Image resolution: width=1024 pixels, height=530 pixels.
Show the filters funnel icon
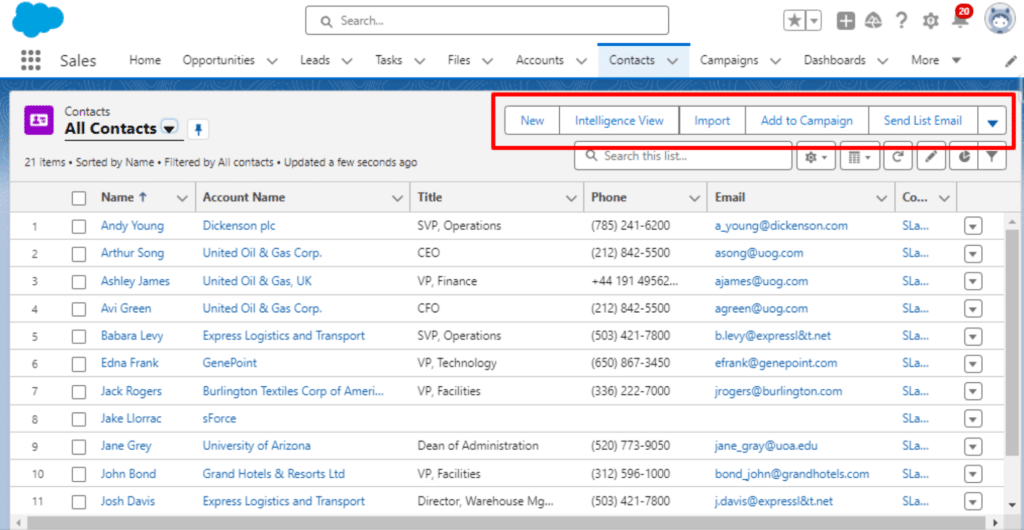992,157
